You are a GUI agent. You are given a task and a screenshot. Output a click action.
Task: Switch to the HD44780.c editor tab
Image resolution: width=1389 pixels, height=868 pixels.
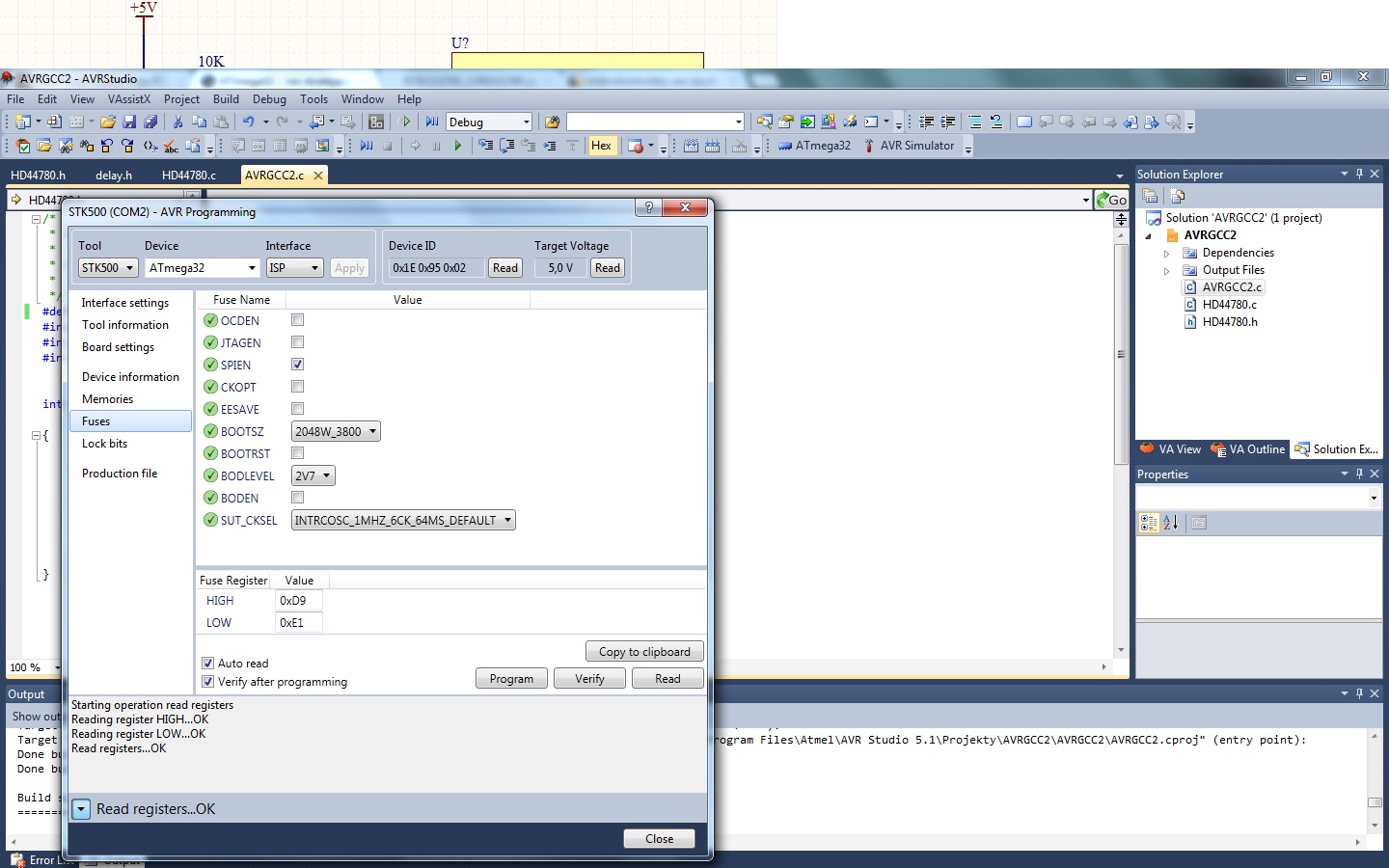click(189, 176)
